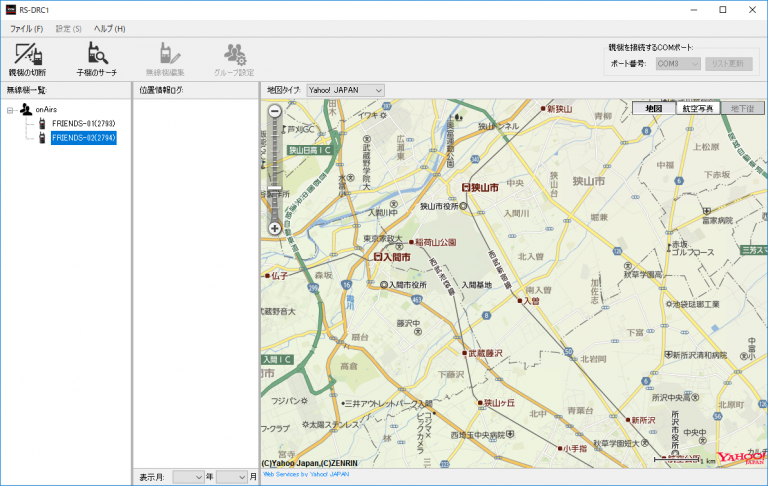The height and width of the screenshot is (486, 768).
Task: Click 入間市役所 label on map
Action: tap(408, 285)
